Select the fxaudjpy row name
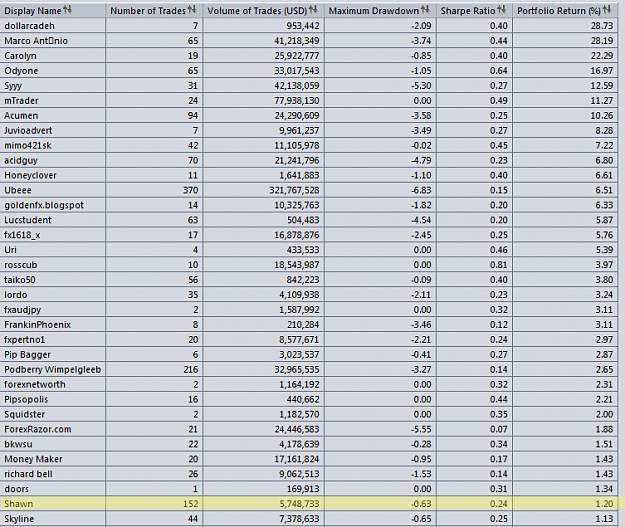 point(22,310)
